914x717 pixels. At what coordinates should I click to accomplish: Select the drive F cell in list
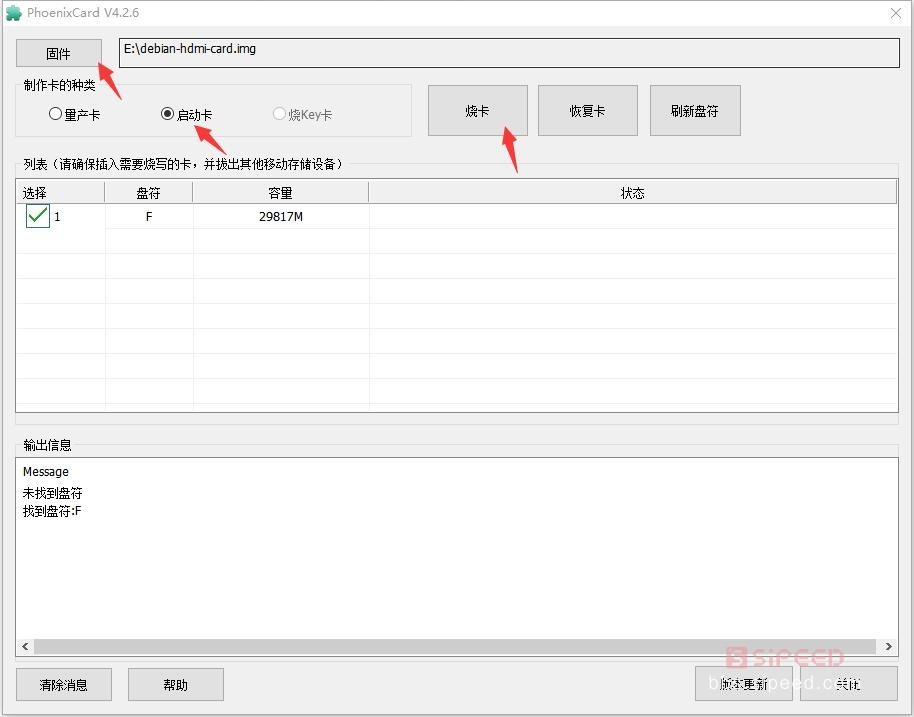pyautogui.click(x=149, y=217)
